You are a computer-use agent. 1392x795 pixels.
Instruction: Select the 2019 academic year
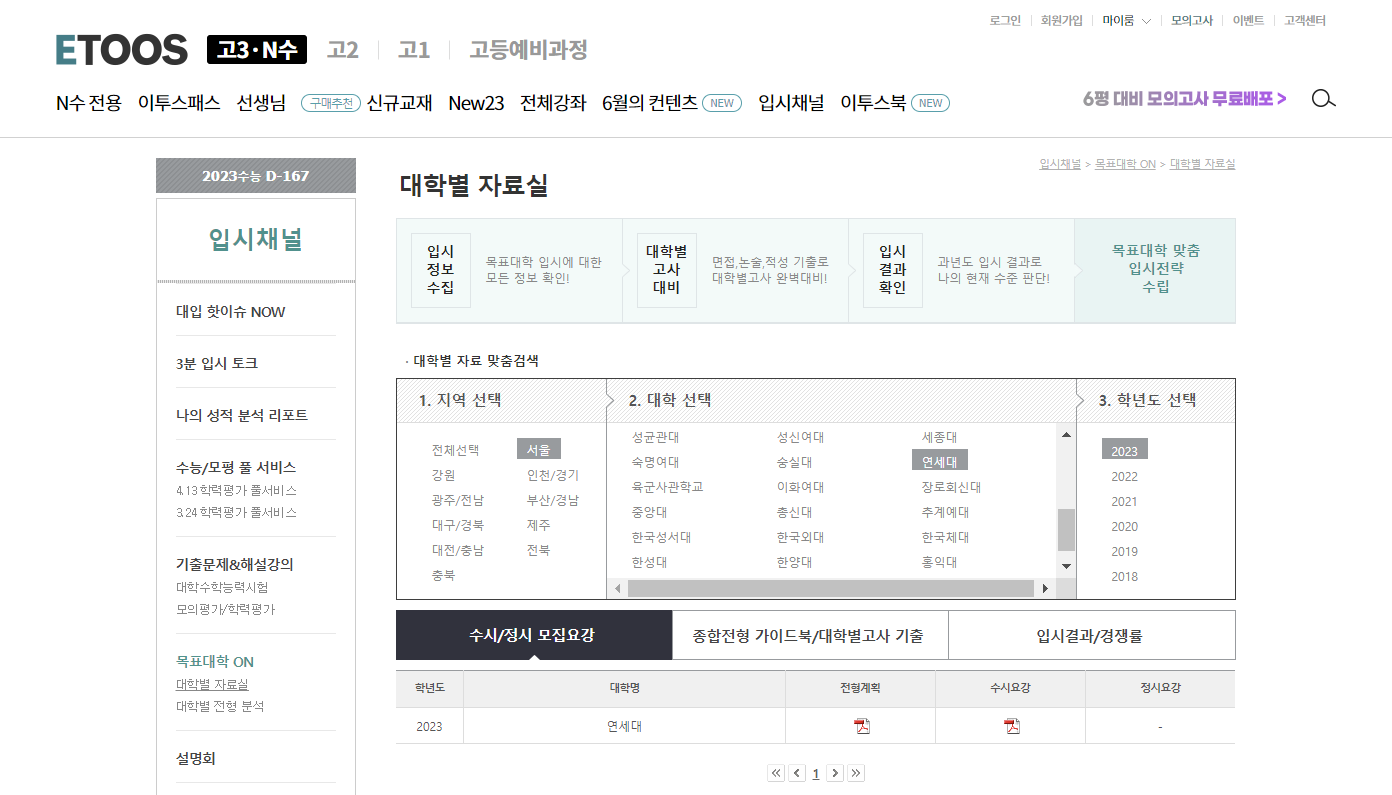1124,552
